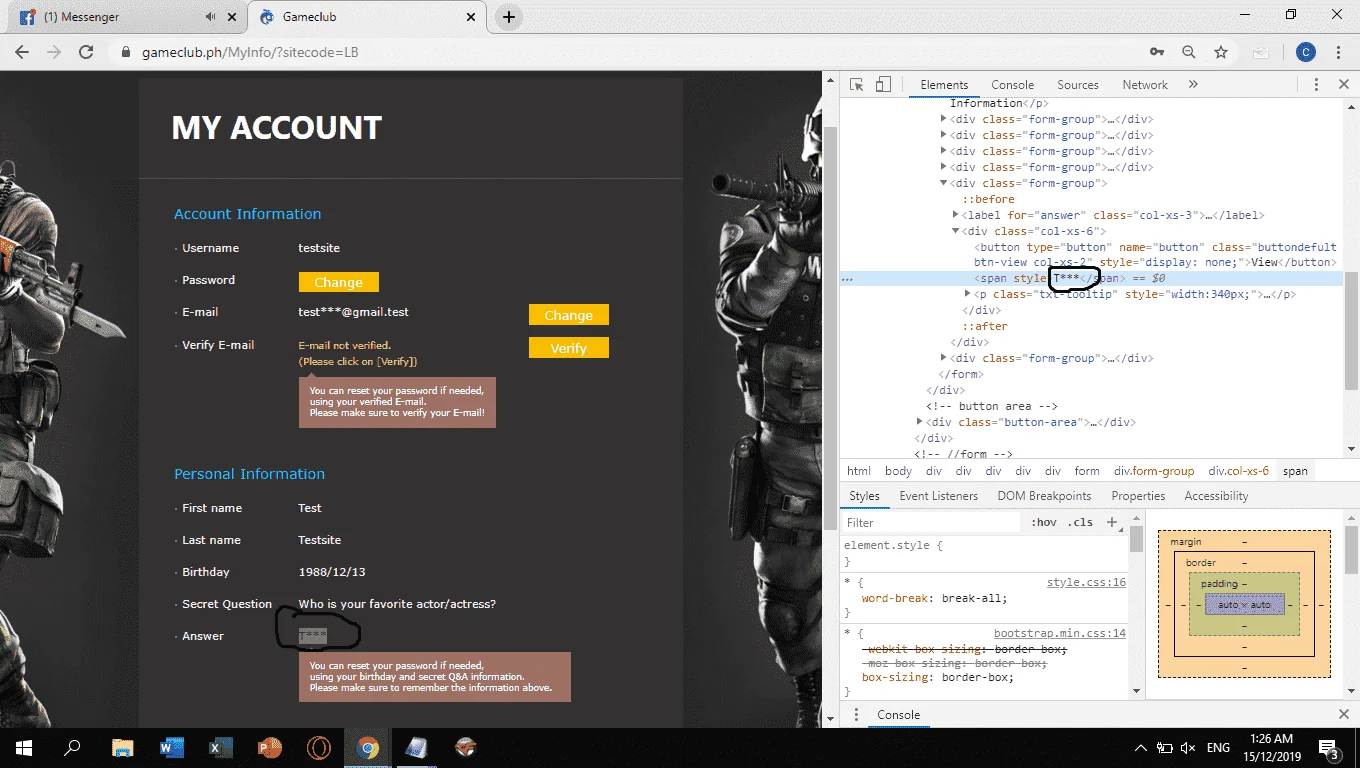Close the Gameclub tab
The height and width of the screenshot is (768, 1360).
click(472, 17)
